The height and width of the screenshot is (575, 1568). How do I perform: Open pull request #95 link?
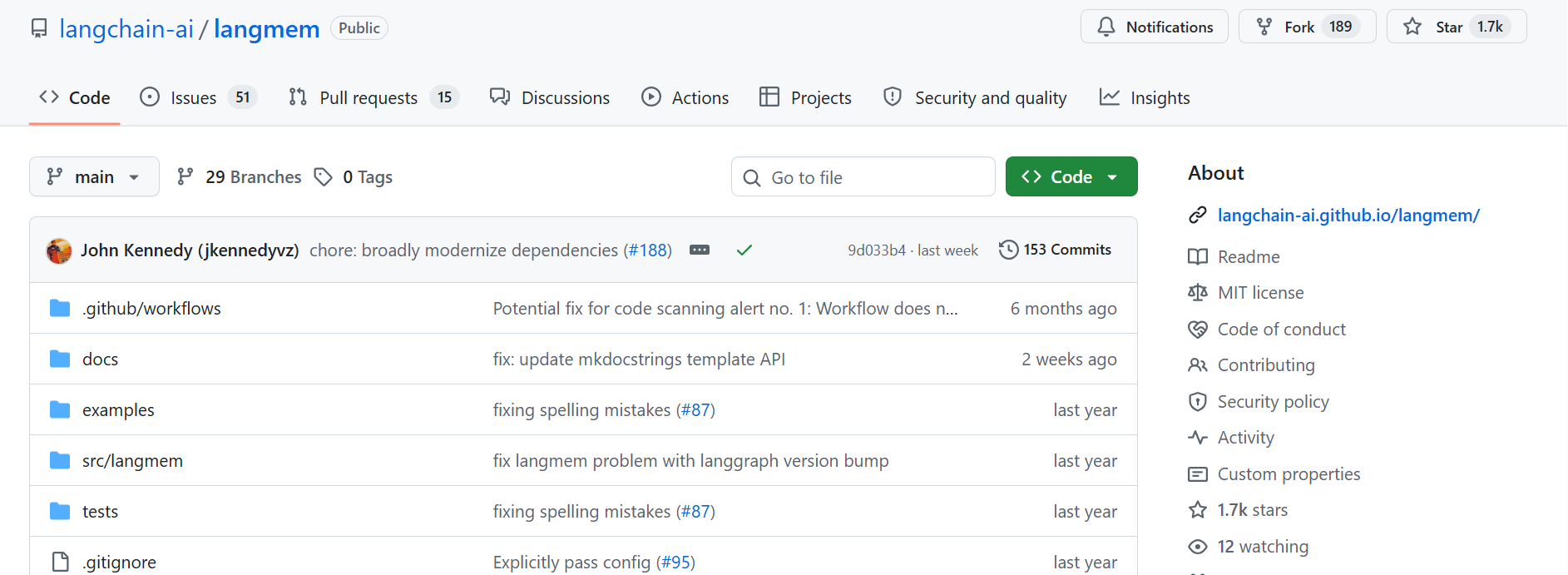click(x=675, y=563)
